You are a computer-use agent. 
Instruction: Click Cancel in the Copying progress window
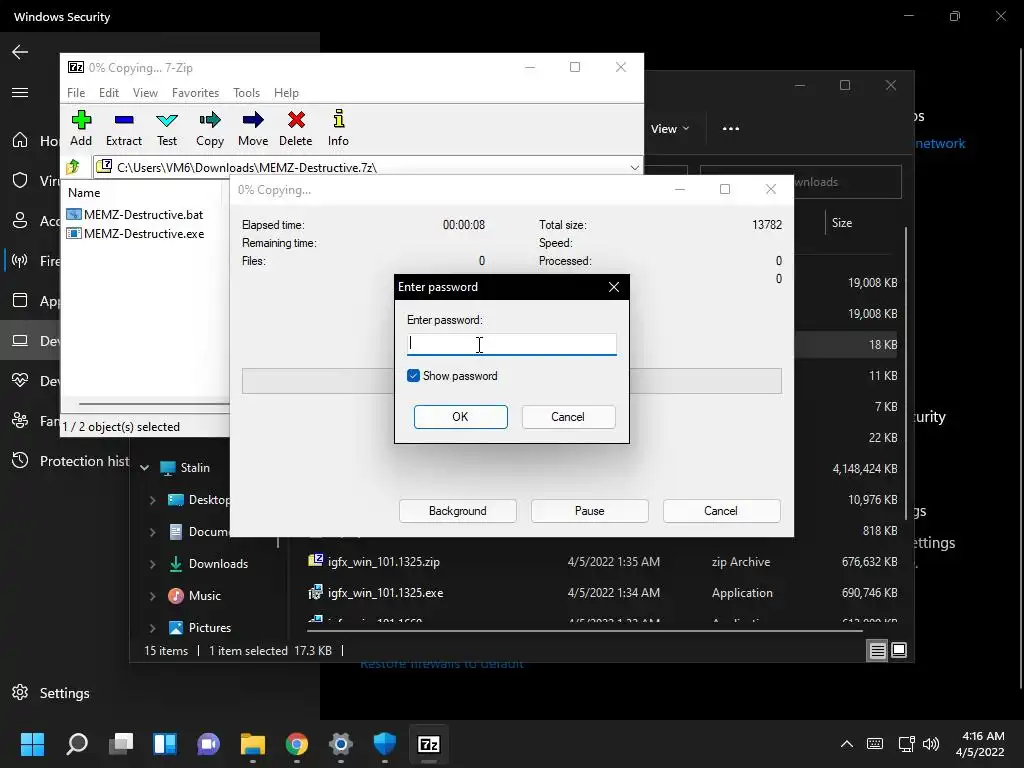tap(721, 511)
